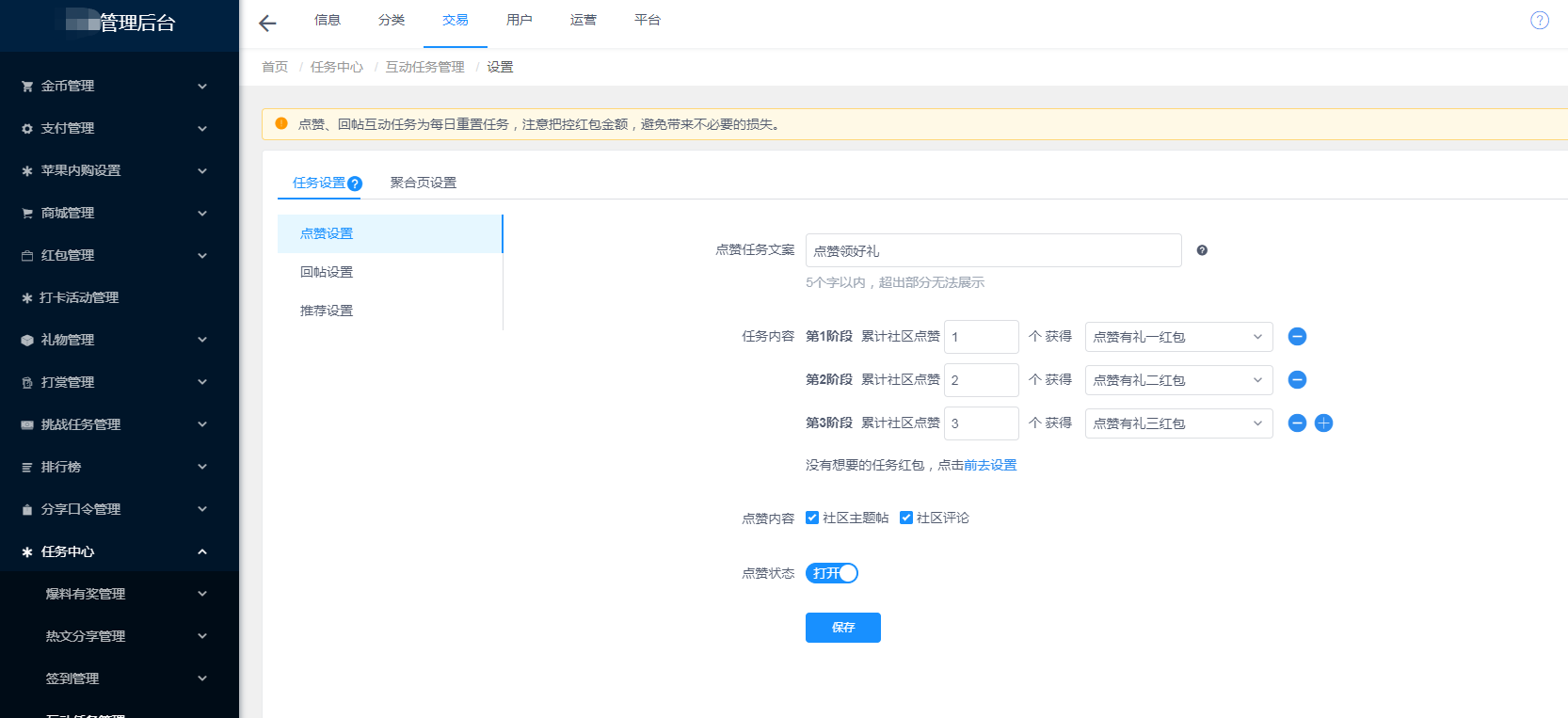Click the 金币管理 cart icon in sidebar

point(27,86)
